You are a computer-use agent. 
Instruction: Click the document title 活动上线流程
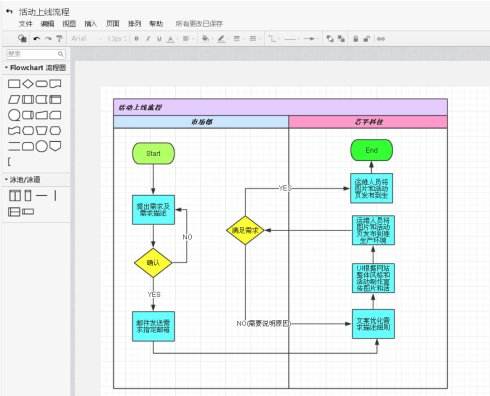(44, 12)
